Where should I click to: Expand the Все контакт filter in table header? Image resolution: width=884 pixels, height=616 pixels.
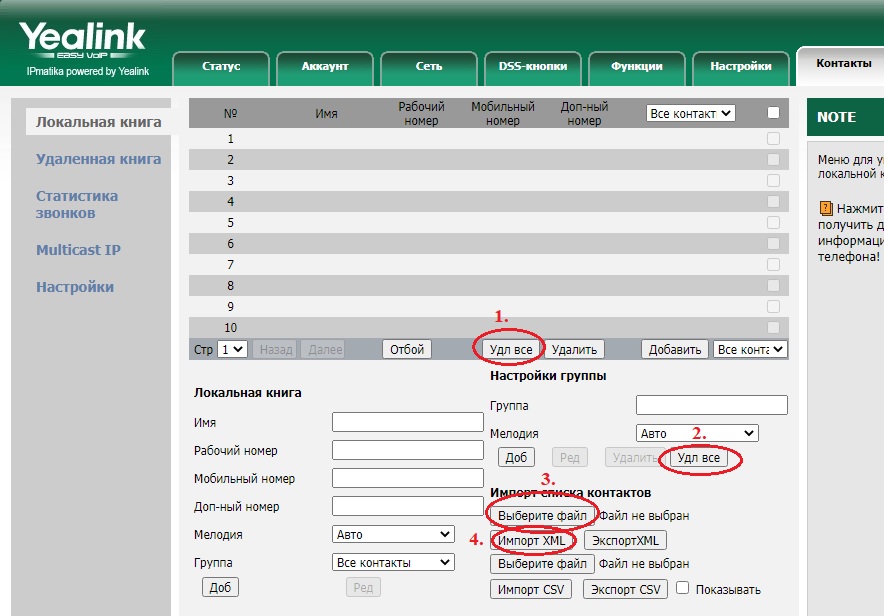pyautogui.click(x=690, y=114)
